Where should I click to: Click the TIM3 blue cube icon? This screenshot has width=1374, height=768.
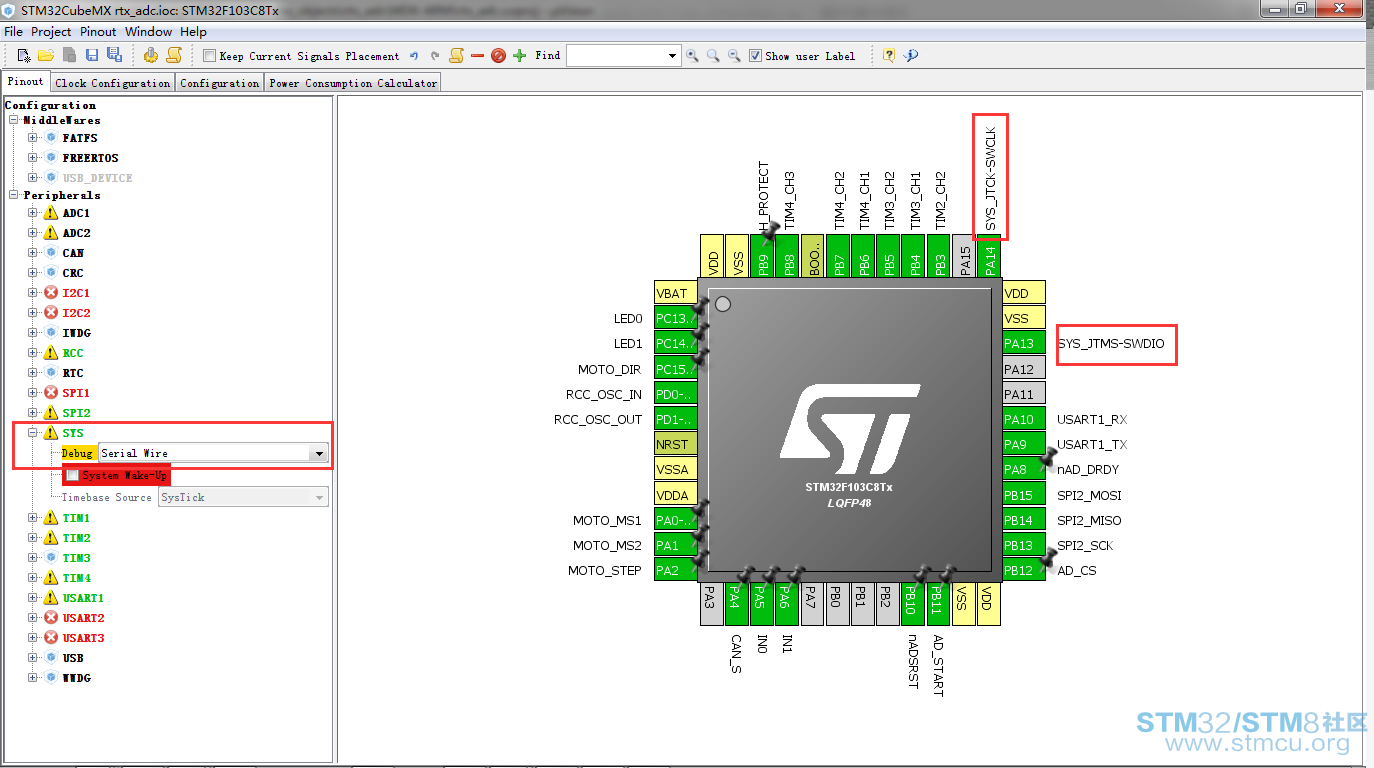pos(51,558)
